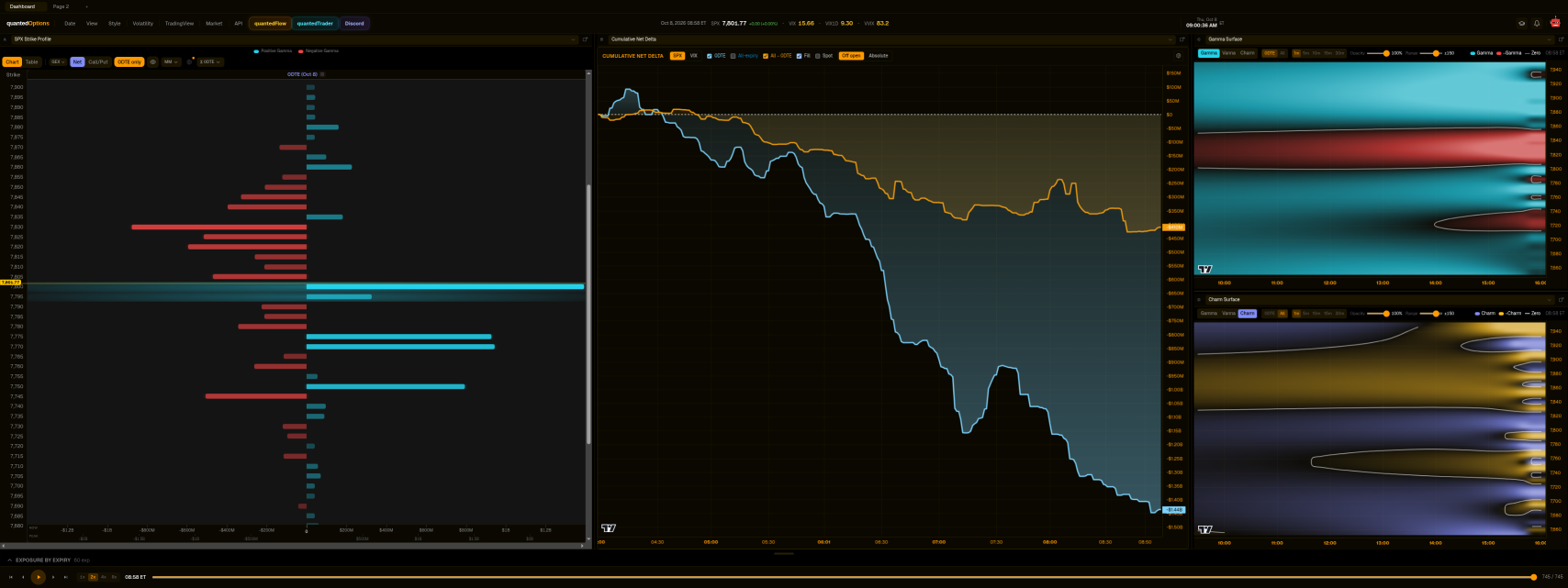Adjust the Charm Surface opacity slider
Image resolution: width=1568 pixels, height=588 pixels.
click(1377, 314)
